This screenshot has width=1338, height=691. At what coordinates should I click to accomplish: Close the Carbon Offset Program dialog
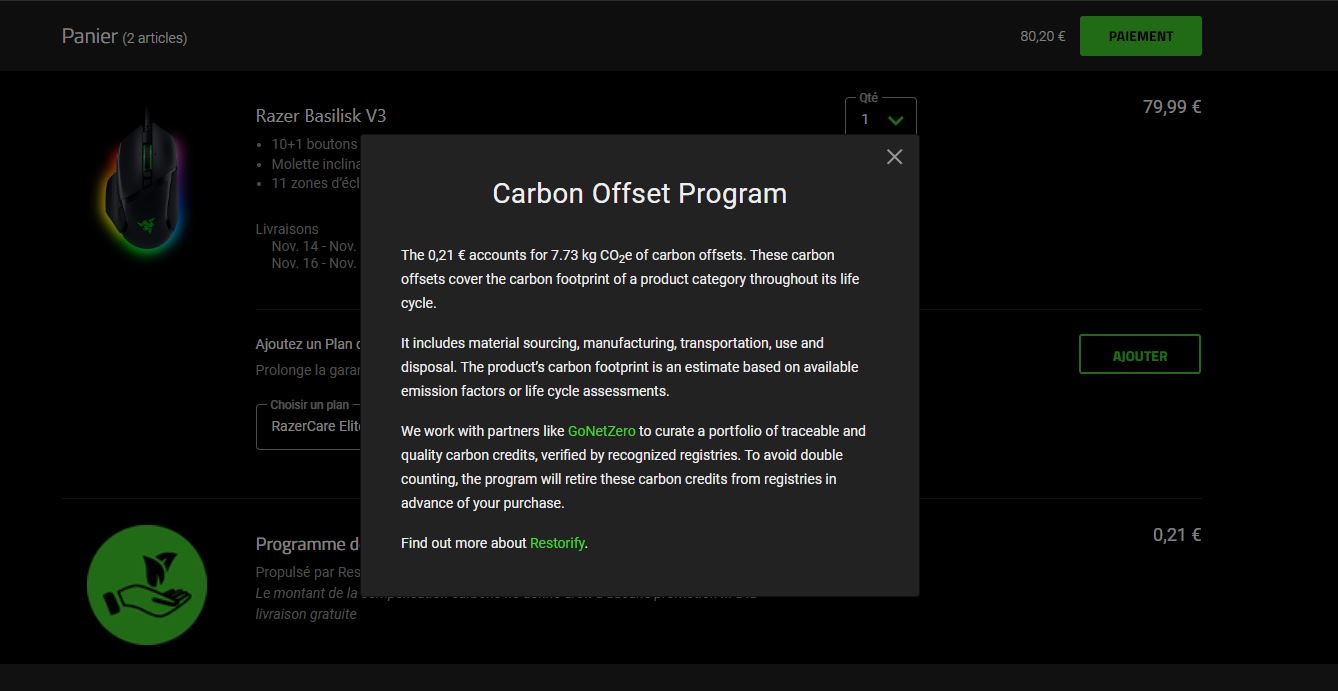click(x=894, y=157)
